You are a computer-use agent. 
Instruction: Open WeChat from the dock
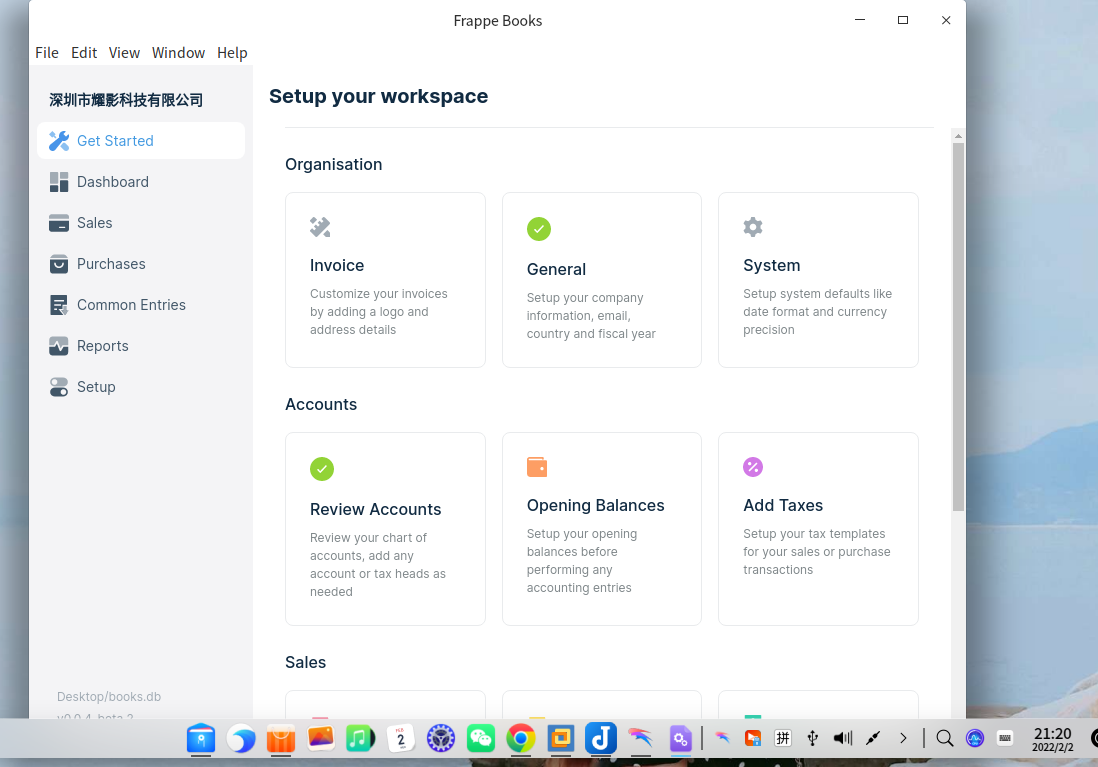point(481,738)
